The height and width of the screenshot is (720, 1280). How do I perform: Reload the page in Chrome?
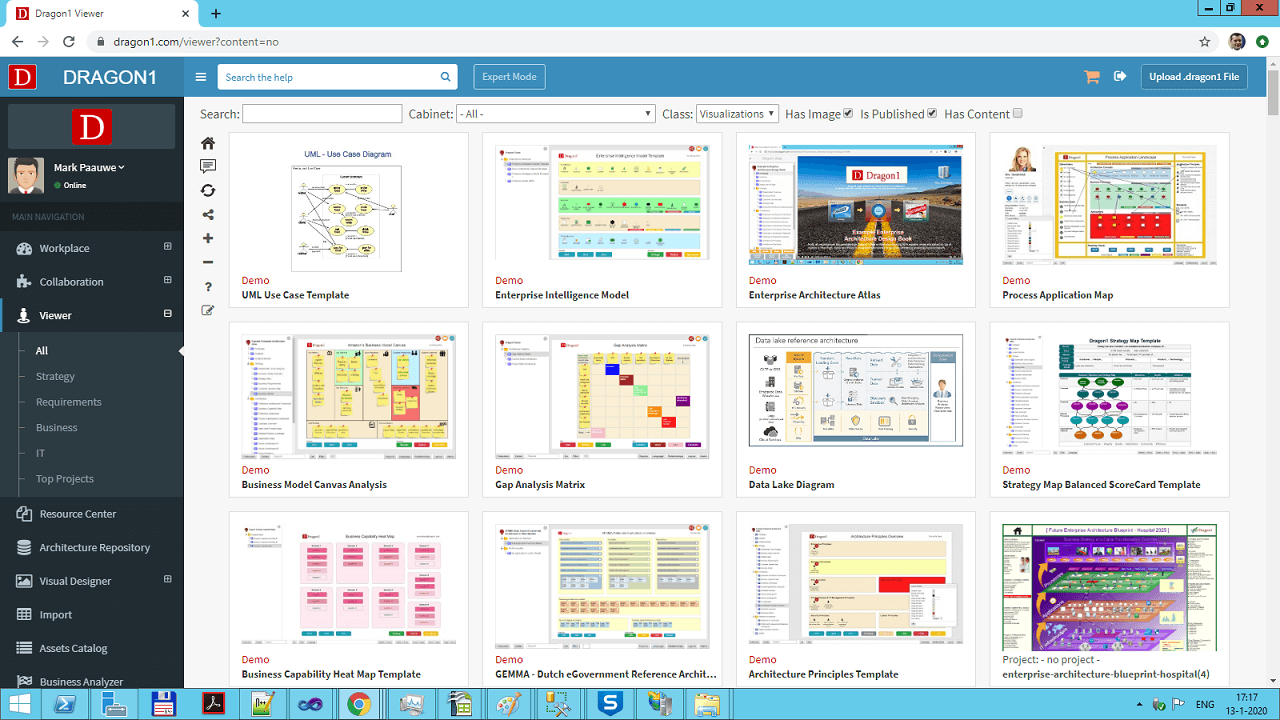(69, 42)
